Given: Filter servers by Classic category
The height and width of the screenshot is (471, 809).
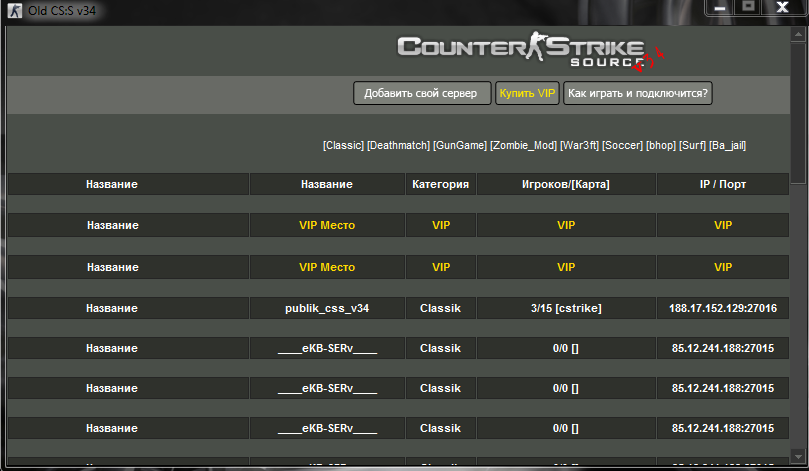Looking at the screenshot, I should point(343,145).
